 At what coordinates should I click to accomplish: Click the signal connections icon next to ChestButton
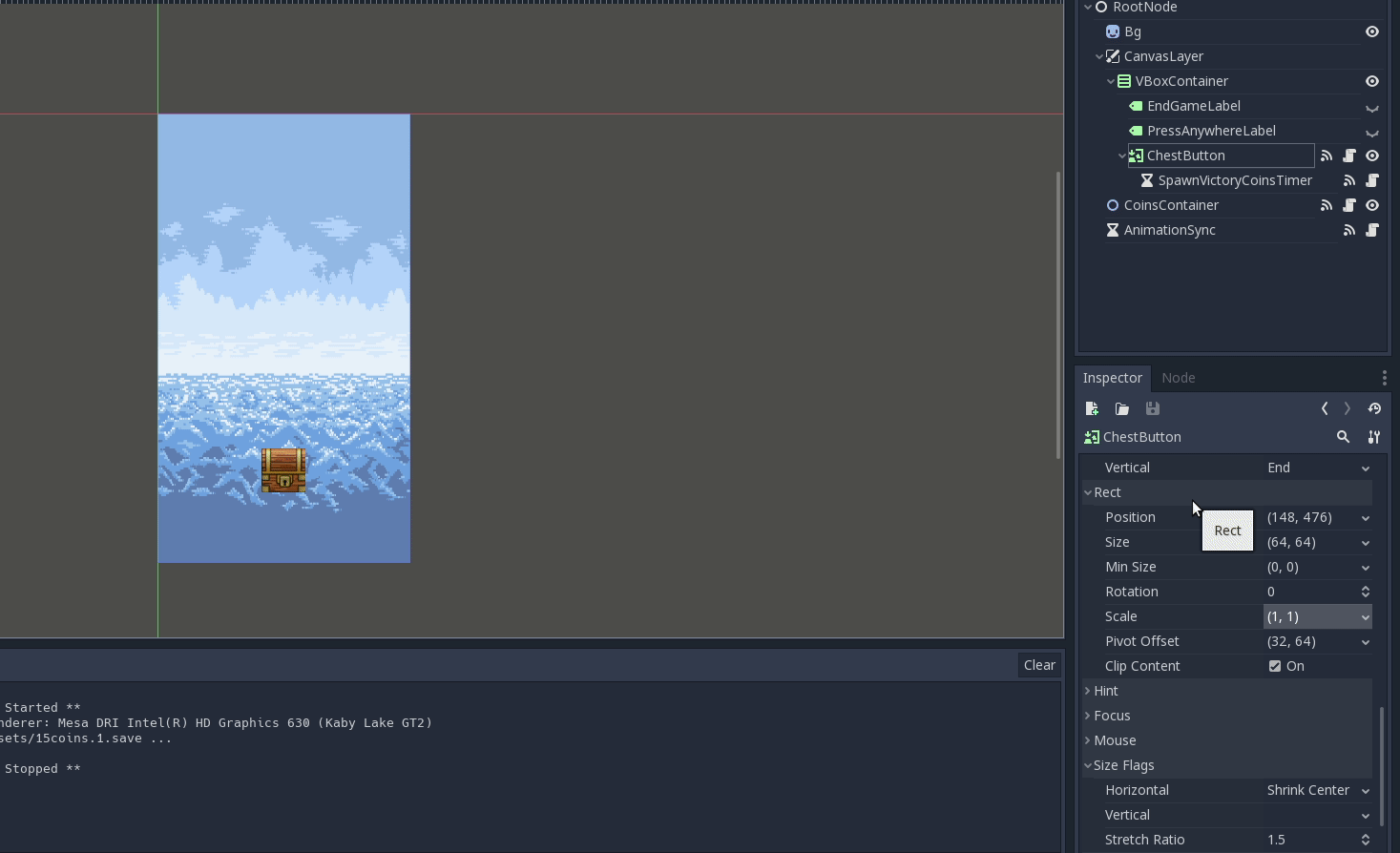[1327, 156]
